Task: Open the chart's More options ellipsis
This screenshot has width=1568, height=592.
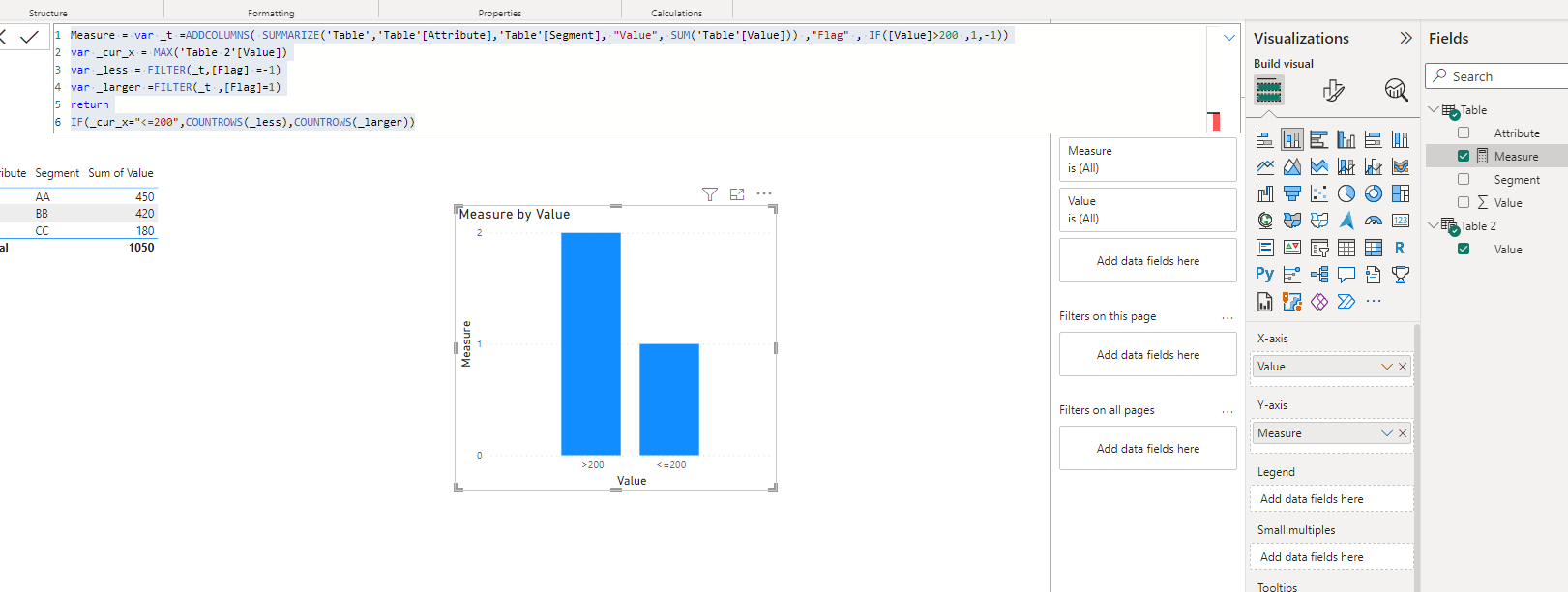Action: pos(764,193)
